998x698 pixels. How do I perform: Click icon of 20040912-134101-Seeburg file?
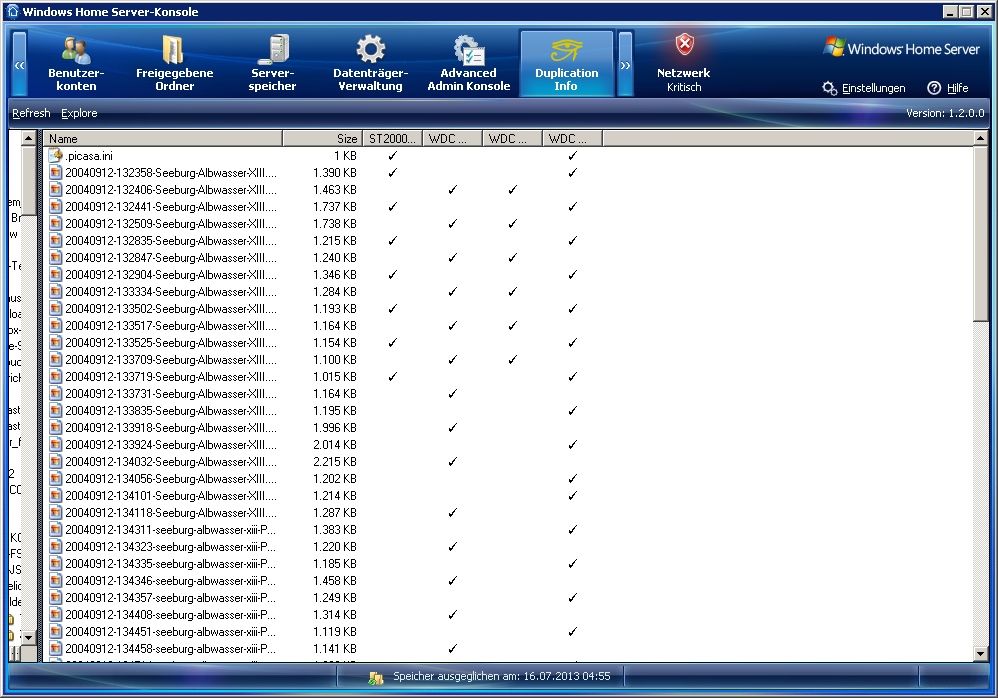(x=55, y=496)
